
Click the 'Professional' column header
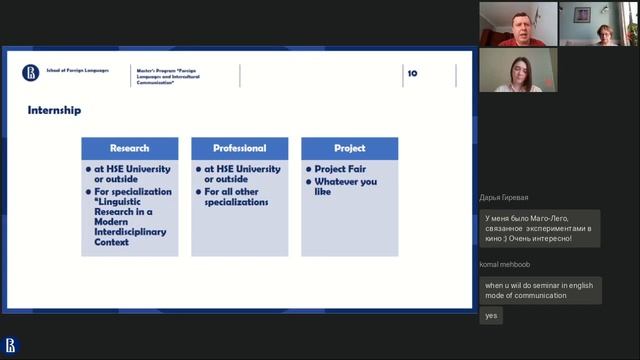(x=240, y=149)
